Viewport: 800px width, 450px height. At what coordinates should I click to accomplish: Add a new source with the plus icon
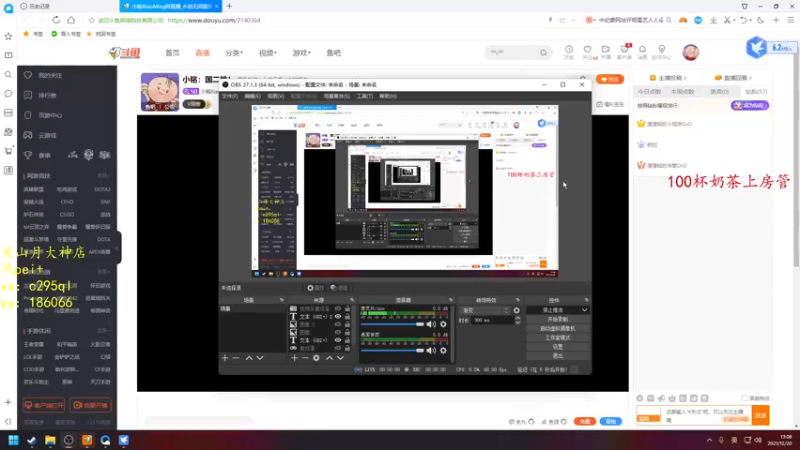pyautogui.click(x=294, y=358)
